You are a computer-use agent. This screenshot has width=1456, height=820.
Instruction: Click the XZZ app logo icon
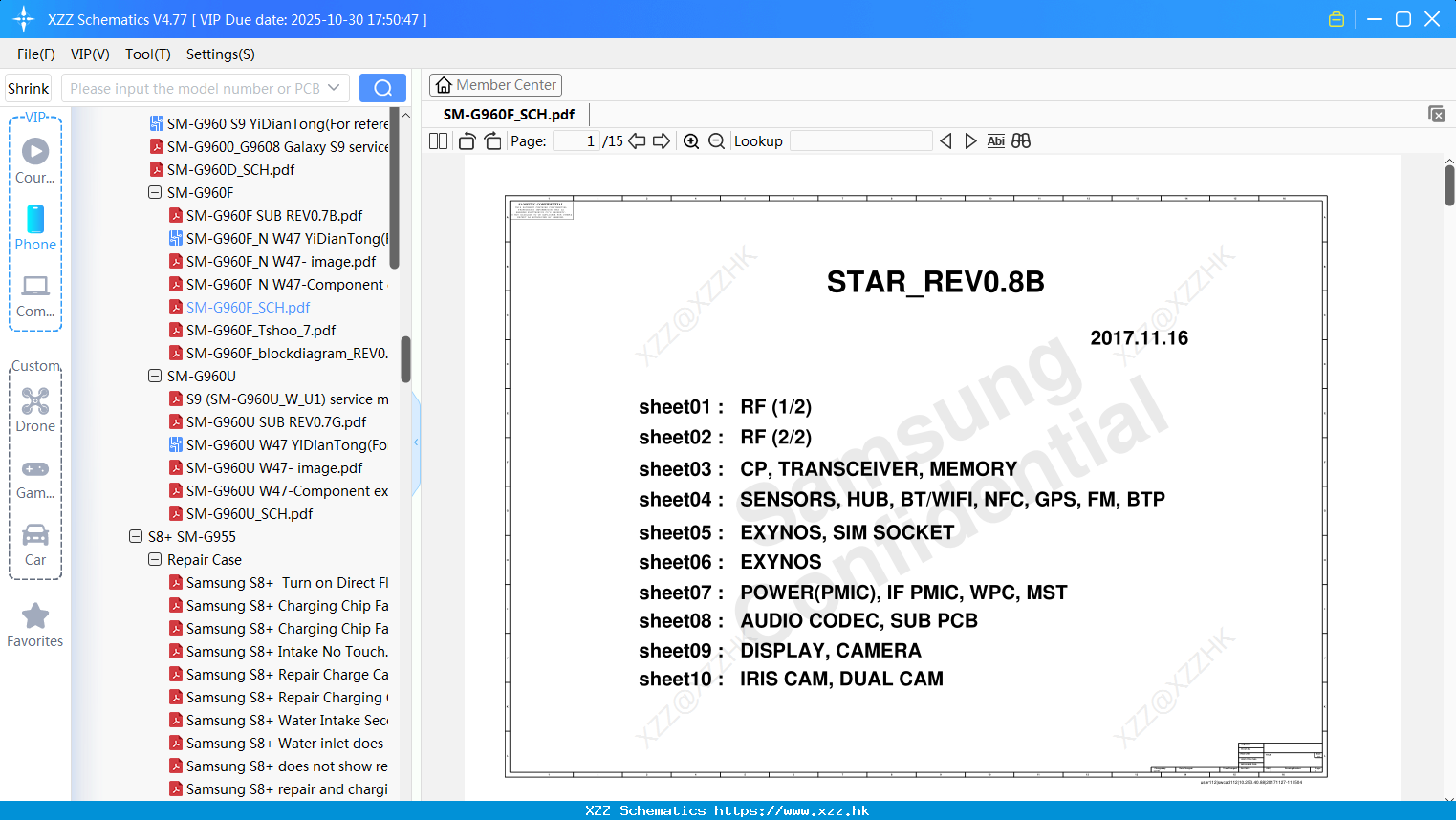pyautogui.click(x=24, y=19)
